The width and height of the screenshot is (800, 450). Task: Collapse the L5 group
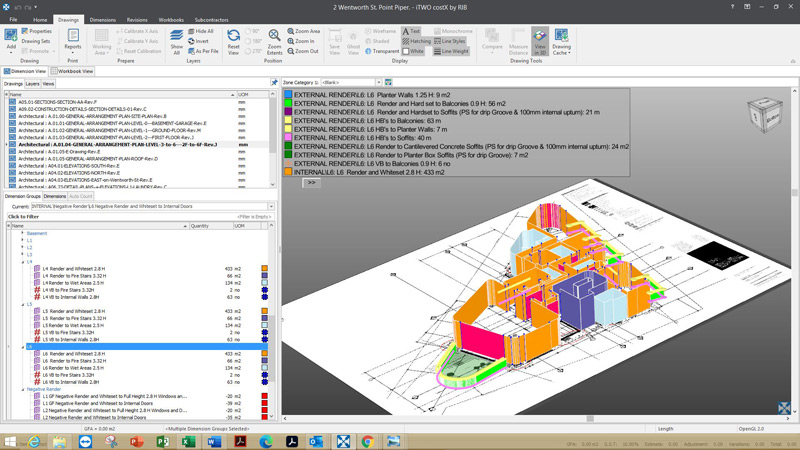pyautogui.click(x=22, y=304)
